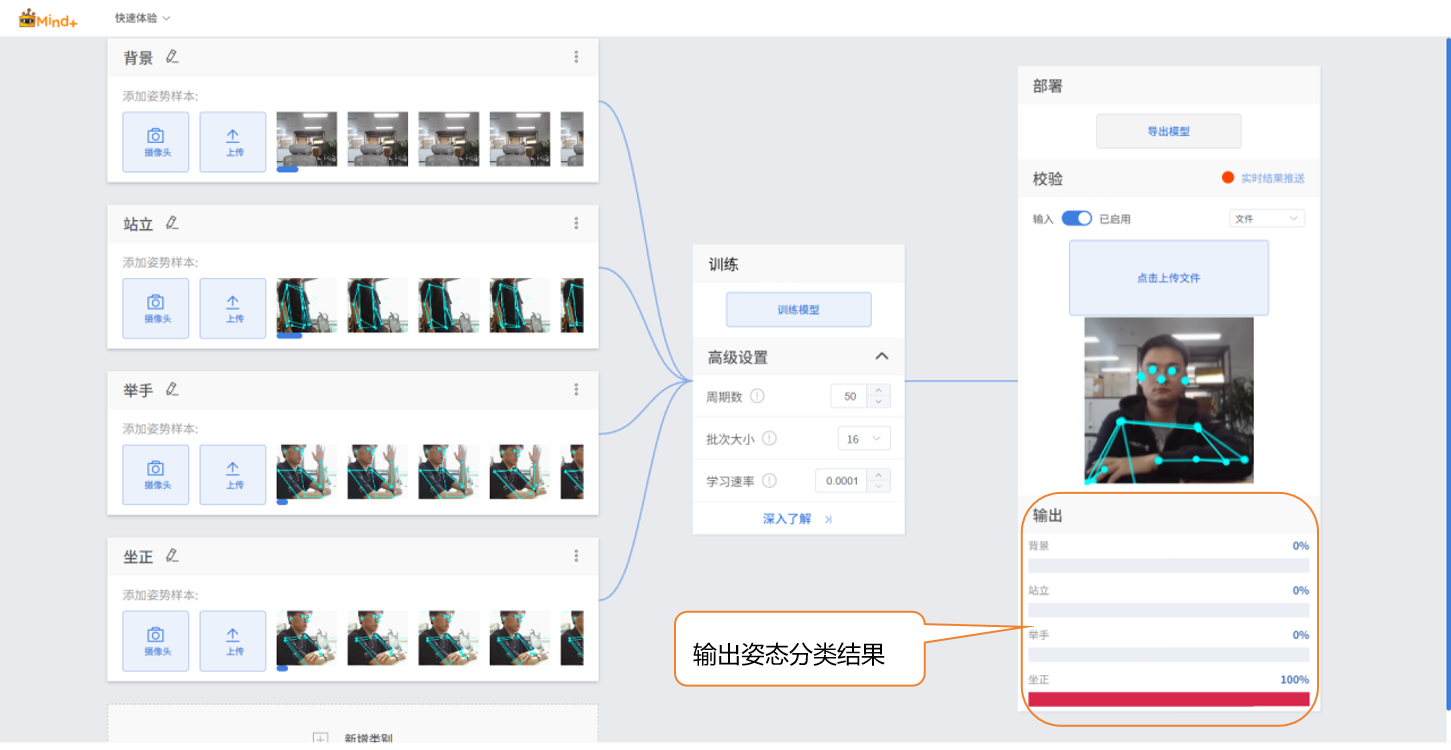Click the 坐正 100% red output bar
Image resolution: width=1451 pixels, height=750 pixels.
(x=1168, y=699)
